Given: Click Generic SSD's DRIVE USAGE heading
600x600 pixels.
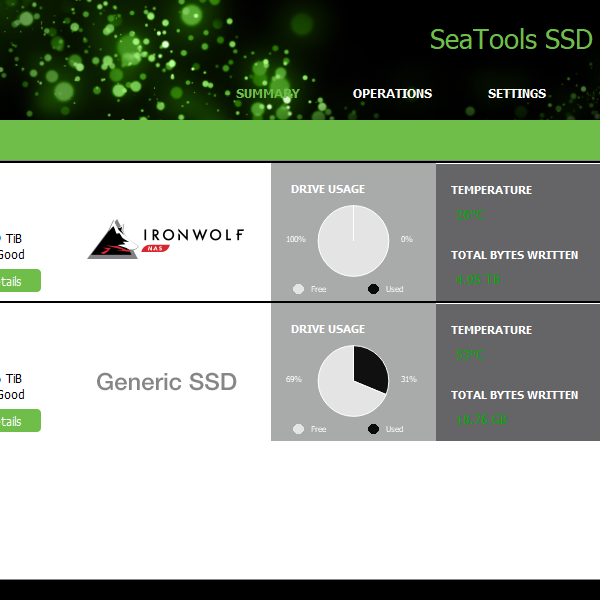Looking at the screenshot, I should click(328, 329).
